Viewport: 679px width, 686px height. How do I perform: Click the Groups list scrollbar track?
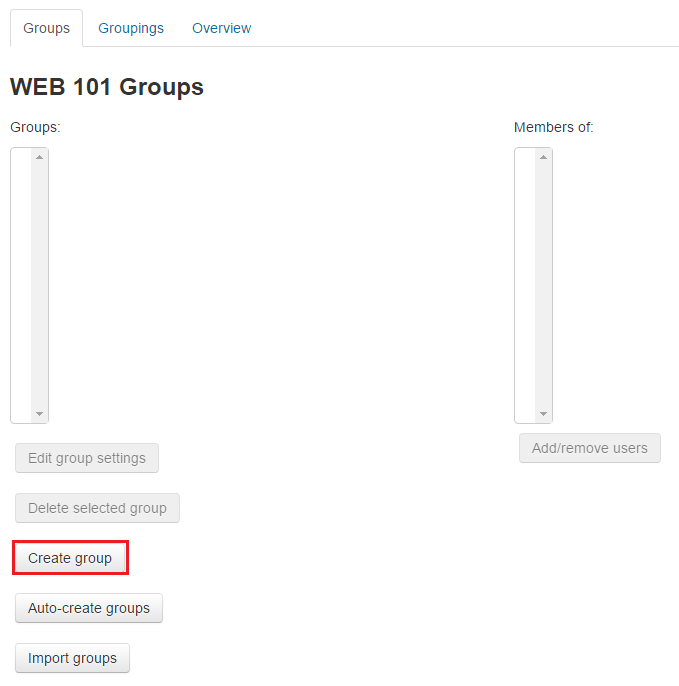(40, 285)
